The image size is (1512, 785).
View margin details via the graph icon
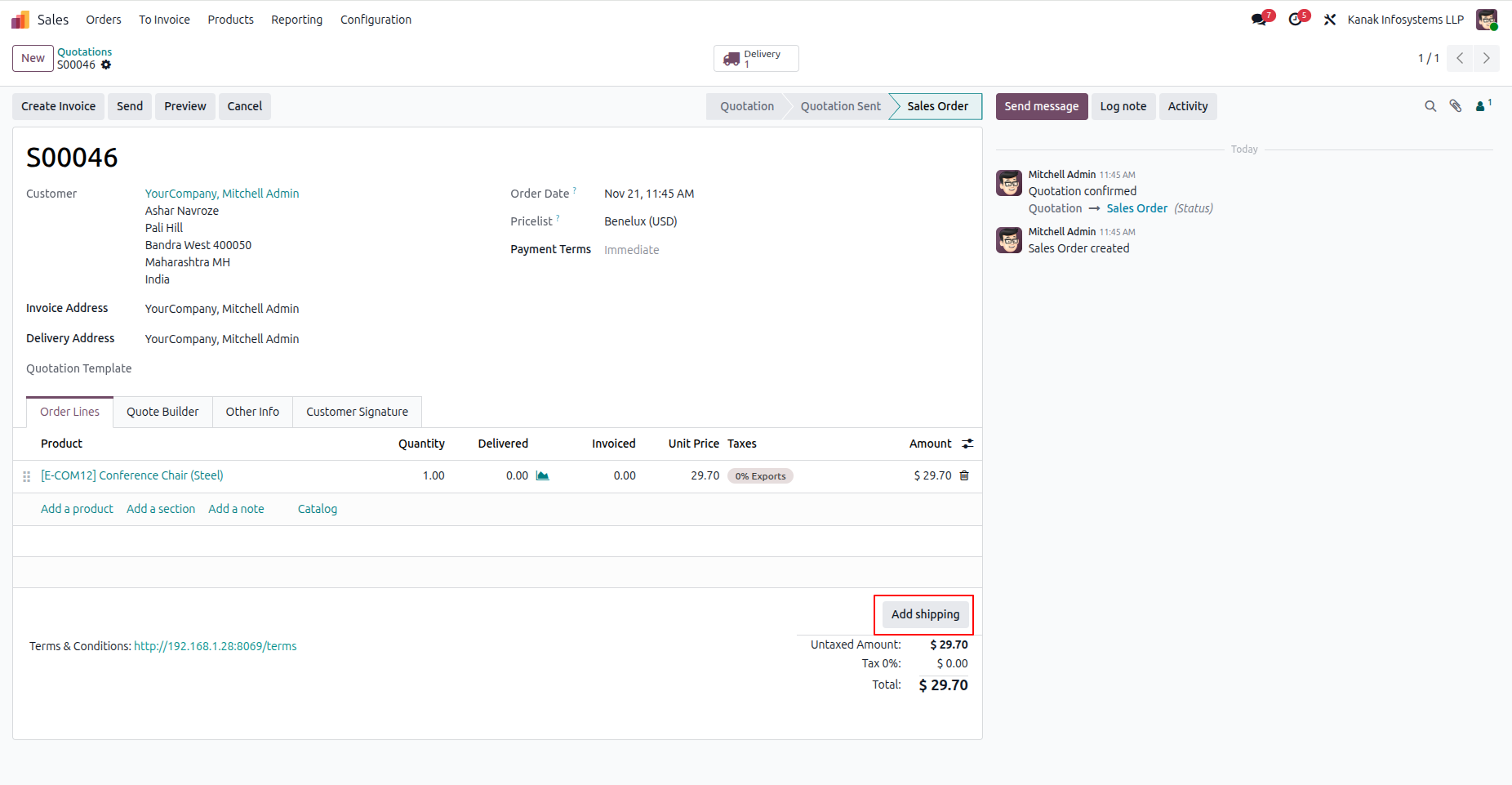543,475
